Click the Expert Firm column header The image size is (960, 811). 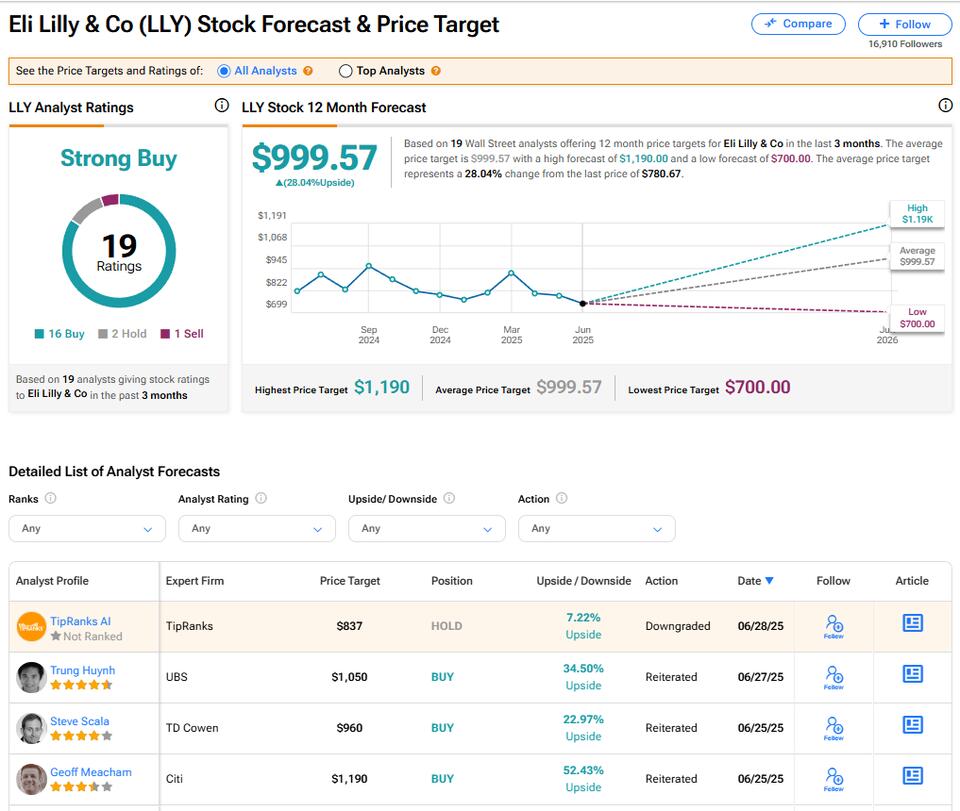(x=195, y=581)
